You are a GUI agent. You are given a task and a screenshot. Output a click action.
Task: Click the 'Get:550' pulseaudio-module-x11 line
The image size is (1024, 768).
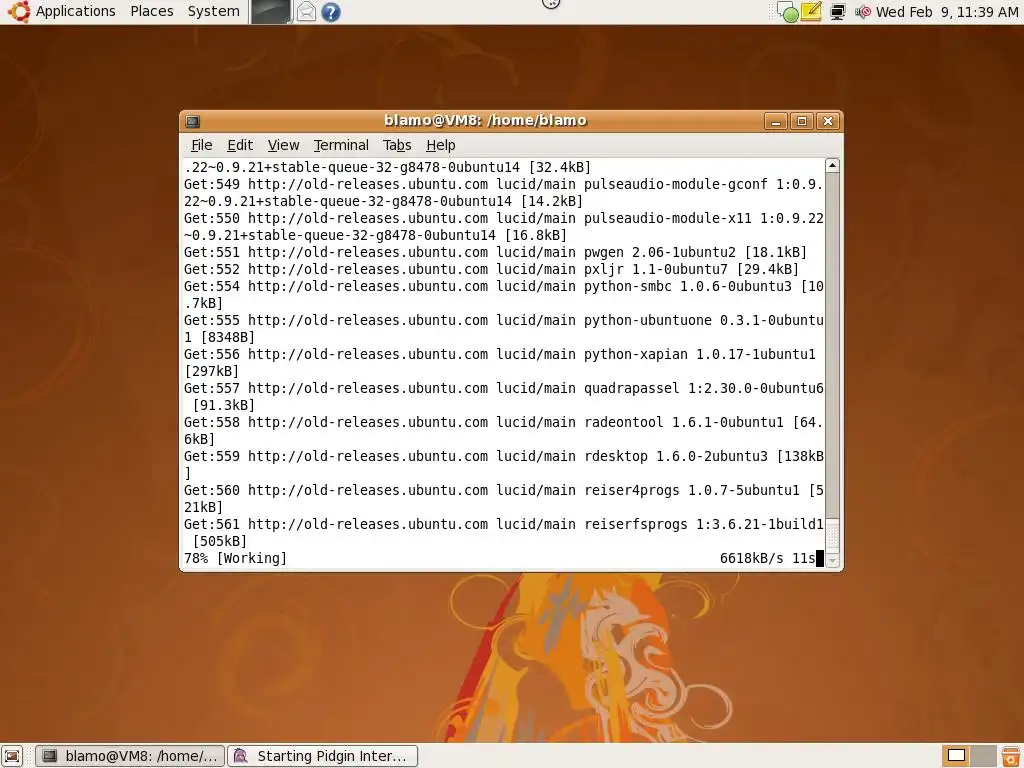point(504,227)
